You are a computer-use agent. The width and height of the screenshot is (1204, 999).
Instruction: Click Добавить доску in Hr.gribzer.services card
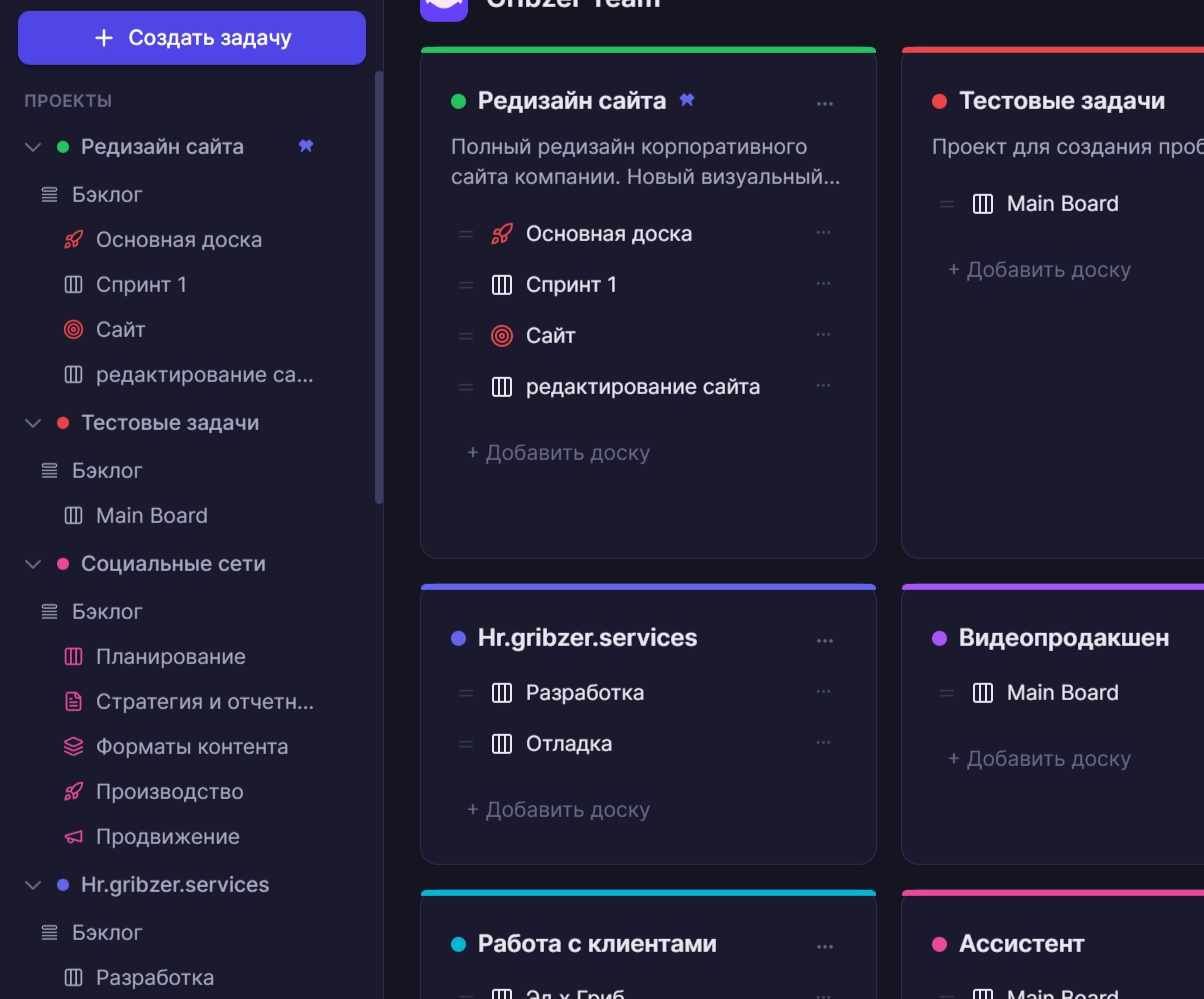coord(558,810)
